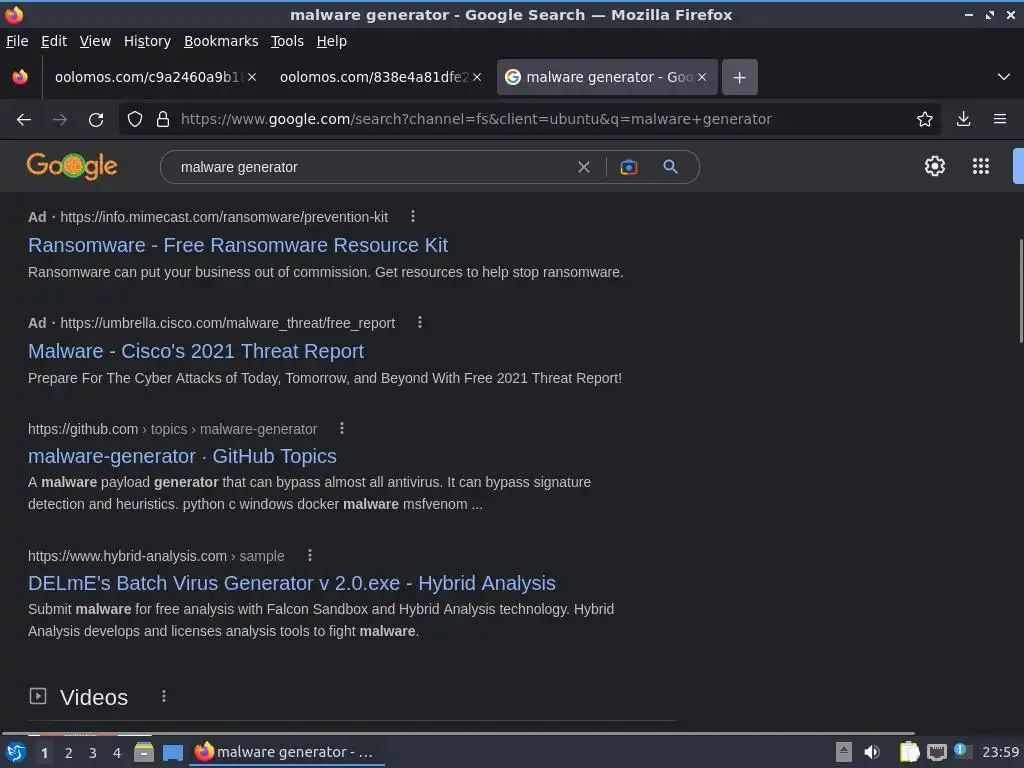
Task: Click the show desktop taskbar icon
Action: 172,752
